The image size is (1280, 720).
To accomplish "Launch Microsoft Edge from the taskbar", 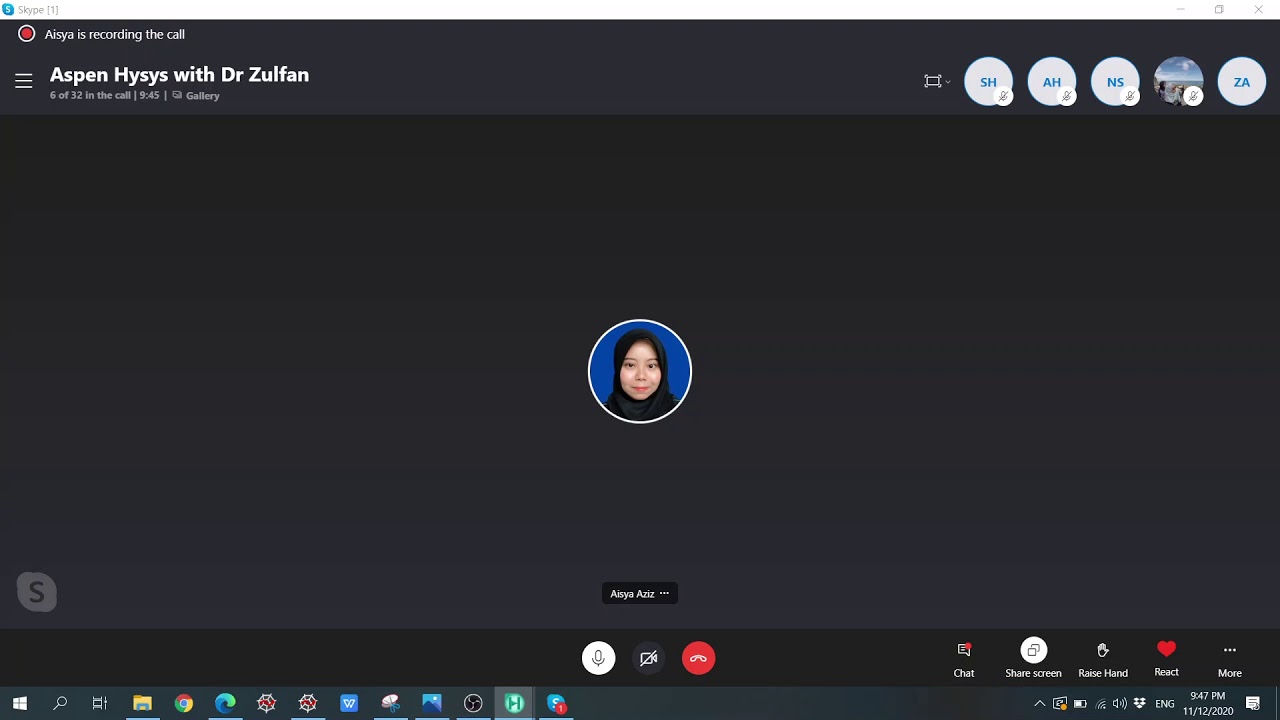I will point(225,704).
